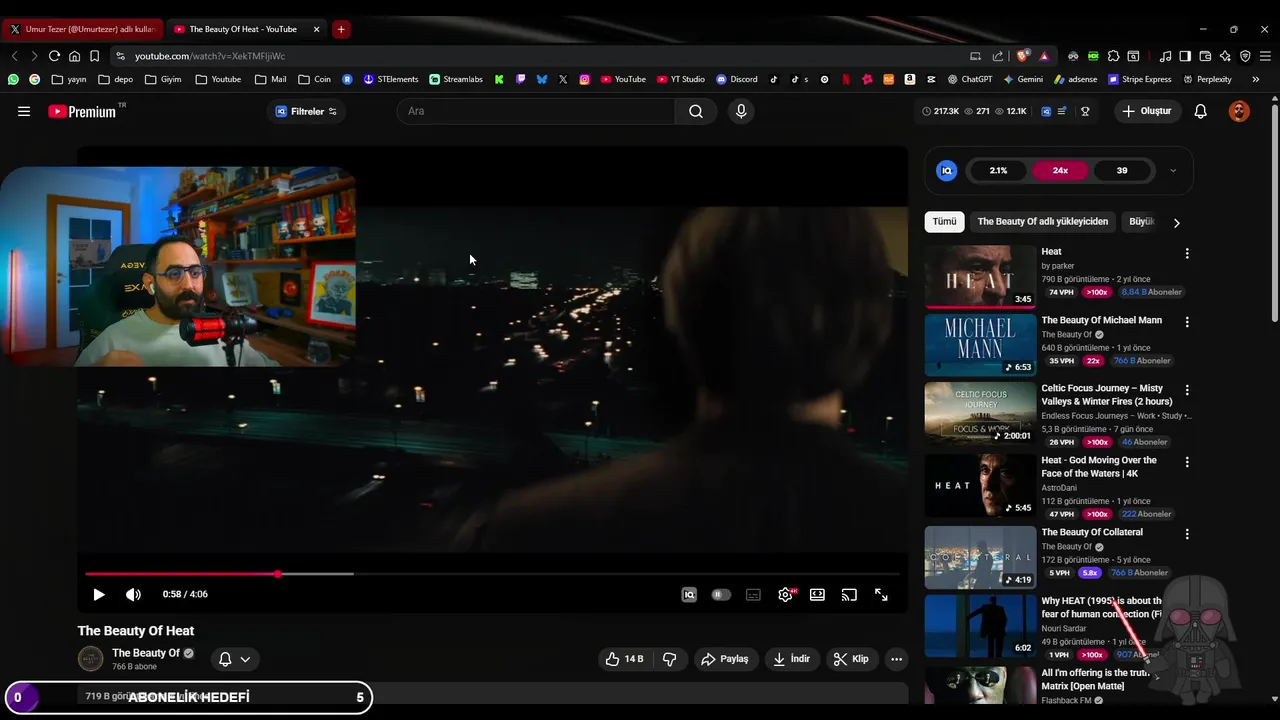Like the video (14 B)
Image resolution: width=1280 pixels, height=720 pixels.
pyautogui.click(x=625, y=659)
